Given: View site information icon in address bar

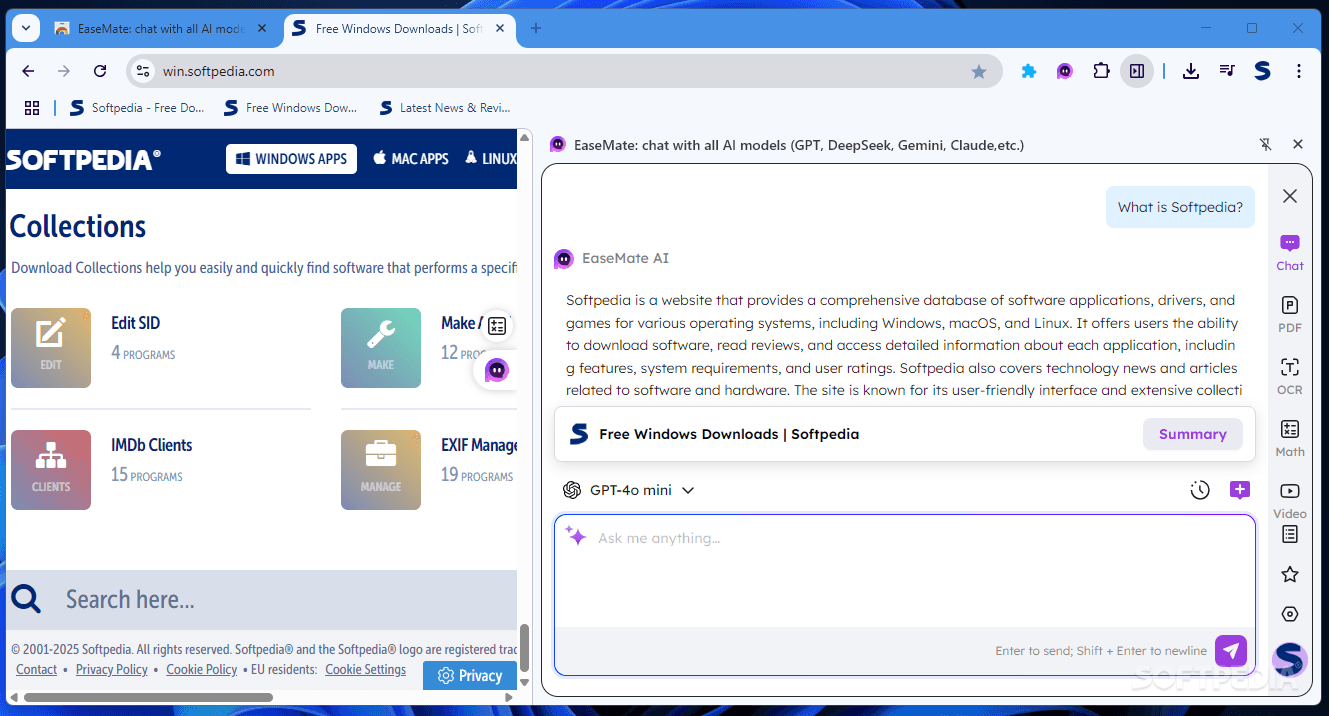Looking at the screenshot, I should click(143, 71).
